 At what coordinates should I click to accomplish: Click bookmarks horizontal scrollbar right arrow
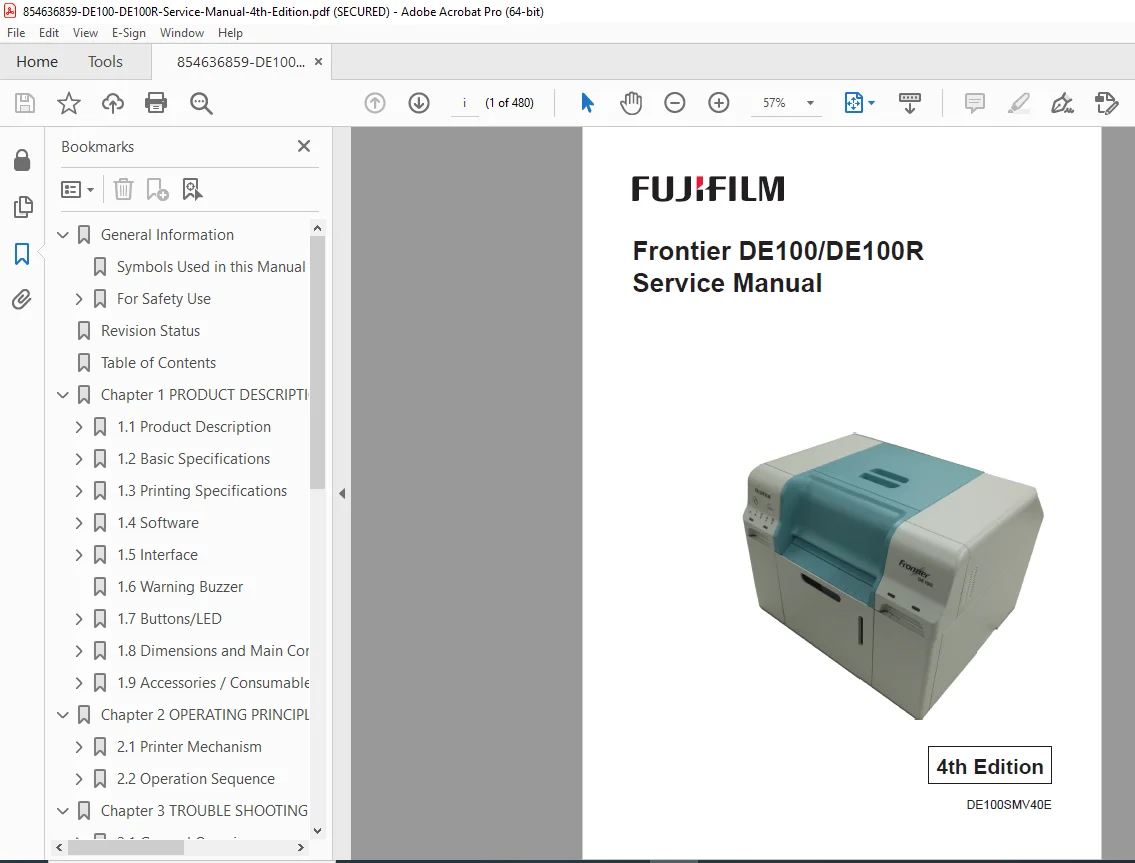pos(300,847)
